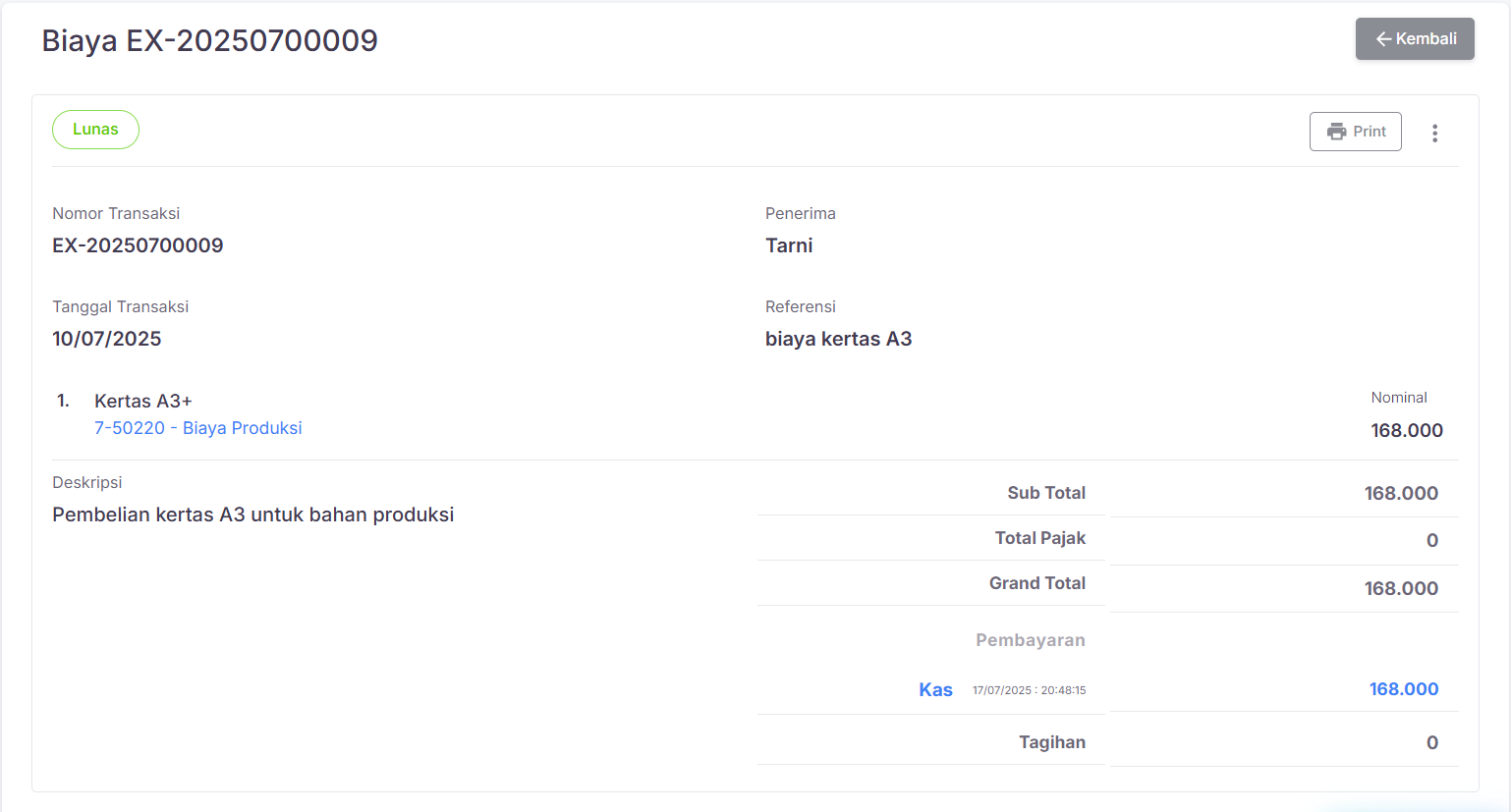Click the Lunas status badge
The image size is (1511, 812).
[x=95, y=130]
